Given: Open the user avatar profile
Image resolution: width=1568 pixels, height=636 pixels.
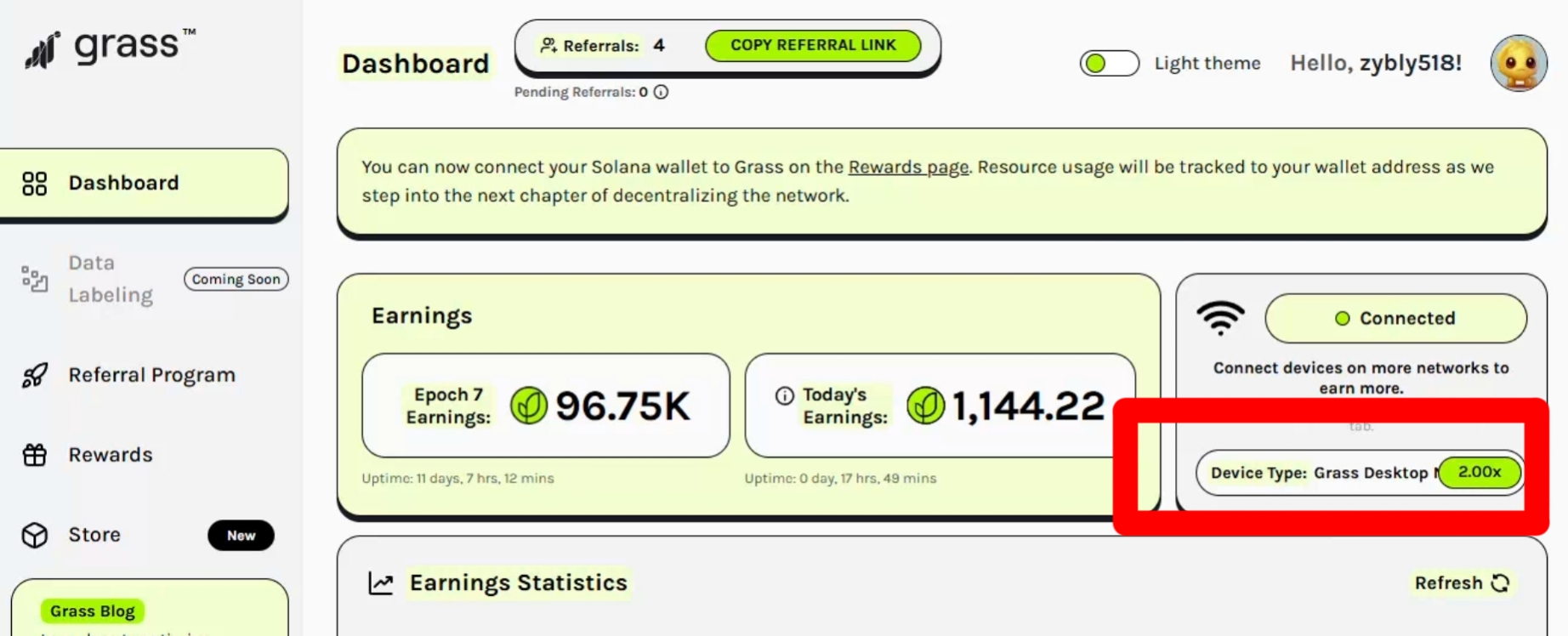Looking at the screenshot, I should tap(1518, 63).
